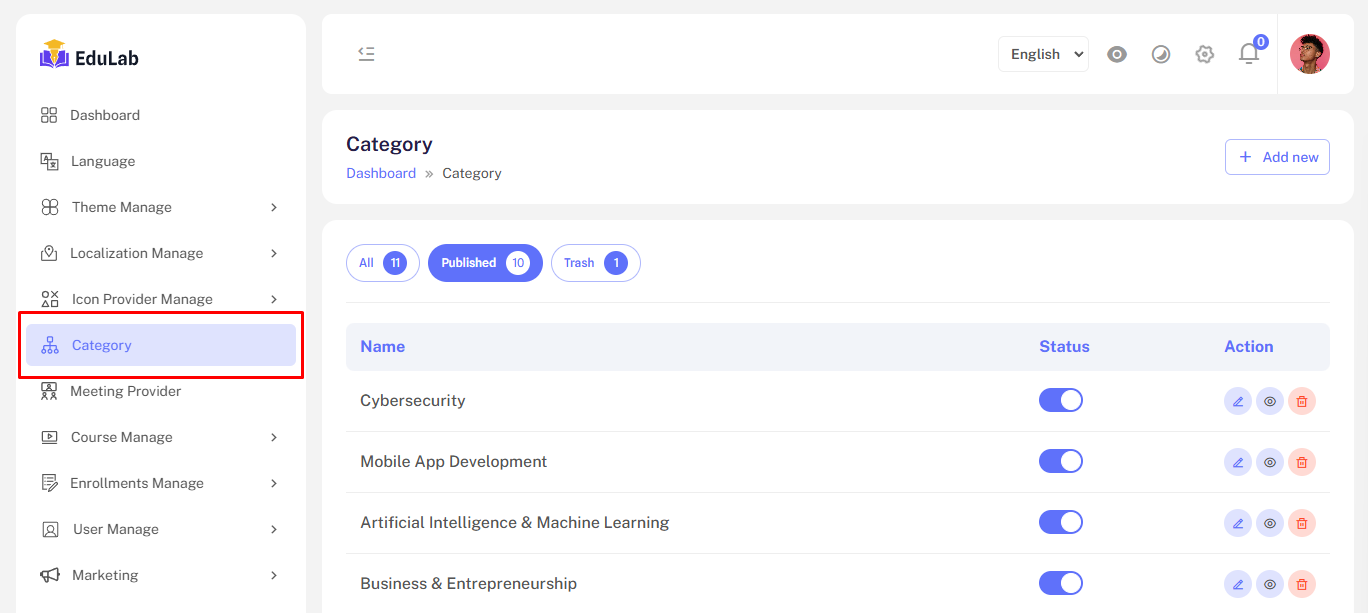1368x613 pixels.
Task: Click the notification bell icon
Action: click(x=1249, y=54)
